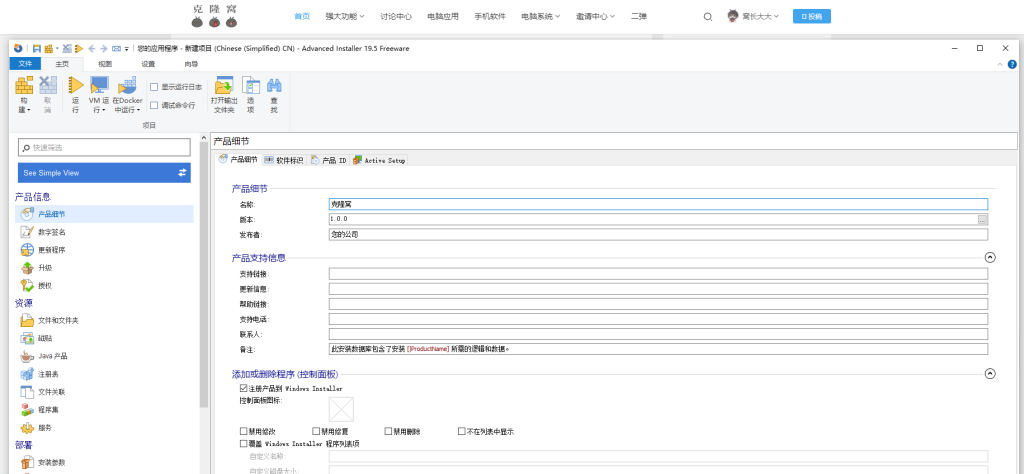This screenshot has height=474, width=1024.
Task: Click the 投稿 button on website
Action: 812,17
